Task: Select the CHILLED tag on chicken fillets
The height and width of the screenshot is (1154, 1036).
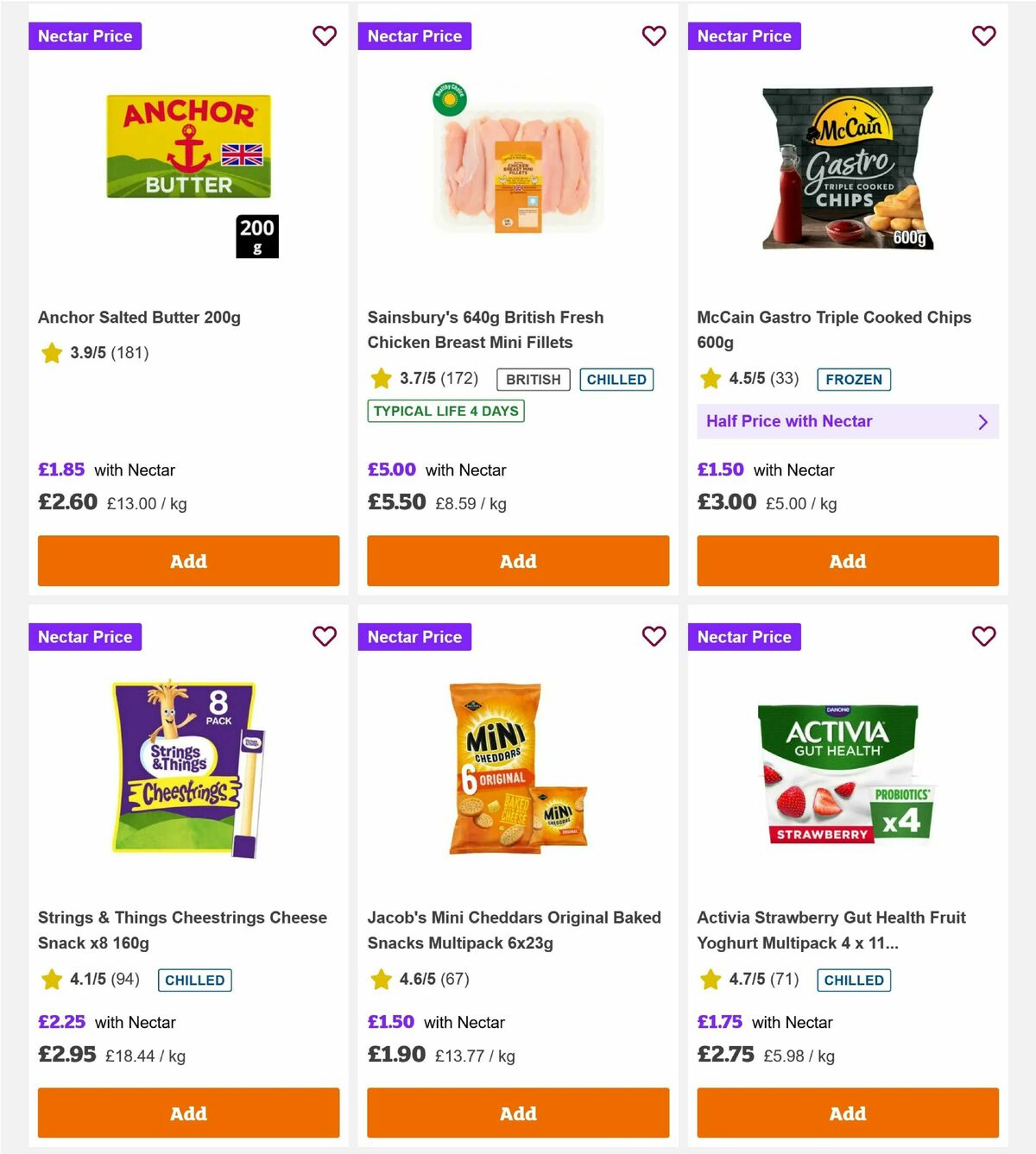Action: tap(616, 379)
